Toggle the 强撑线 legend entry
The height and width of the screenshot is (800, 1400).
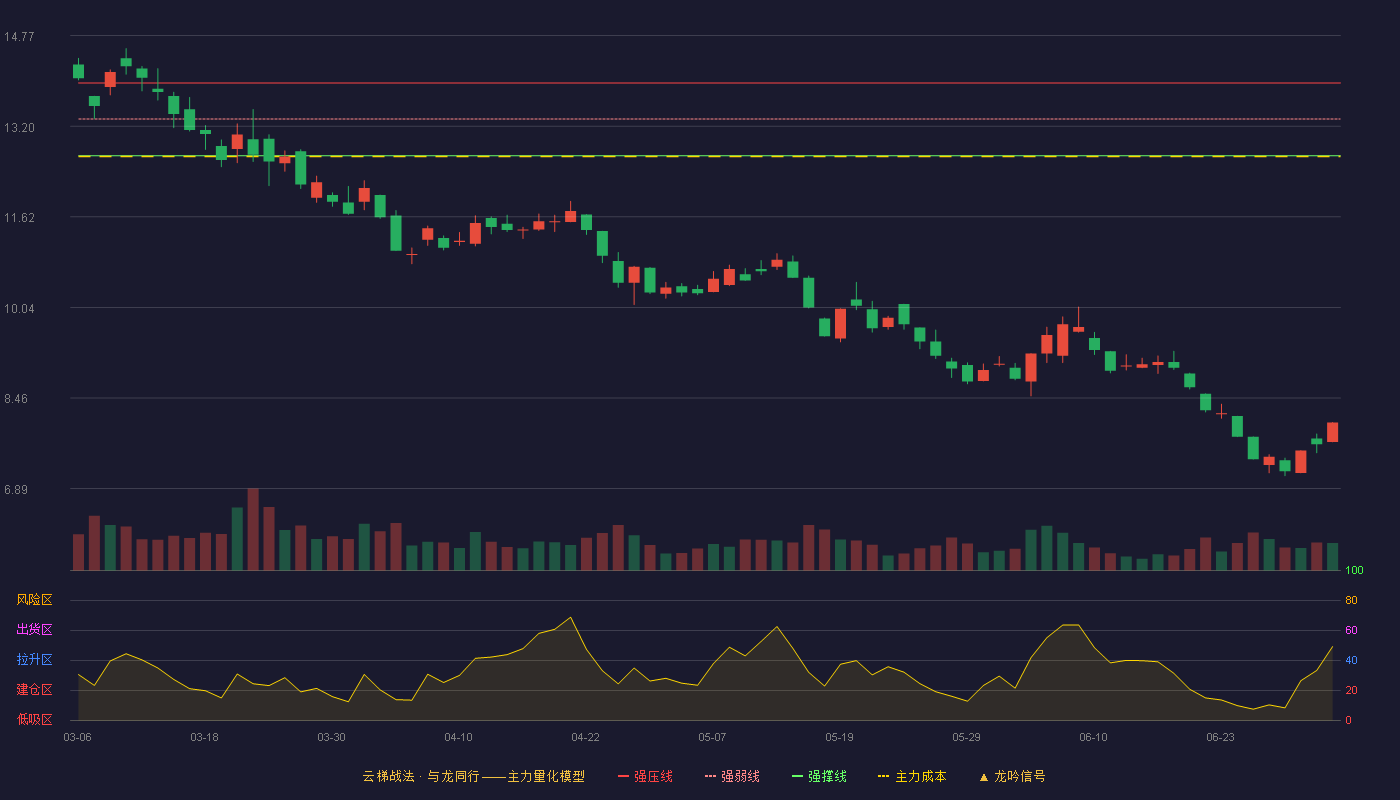tap(819, 776)
